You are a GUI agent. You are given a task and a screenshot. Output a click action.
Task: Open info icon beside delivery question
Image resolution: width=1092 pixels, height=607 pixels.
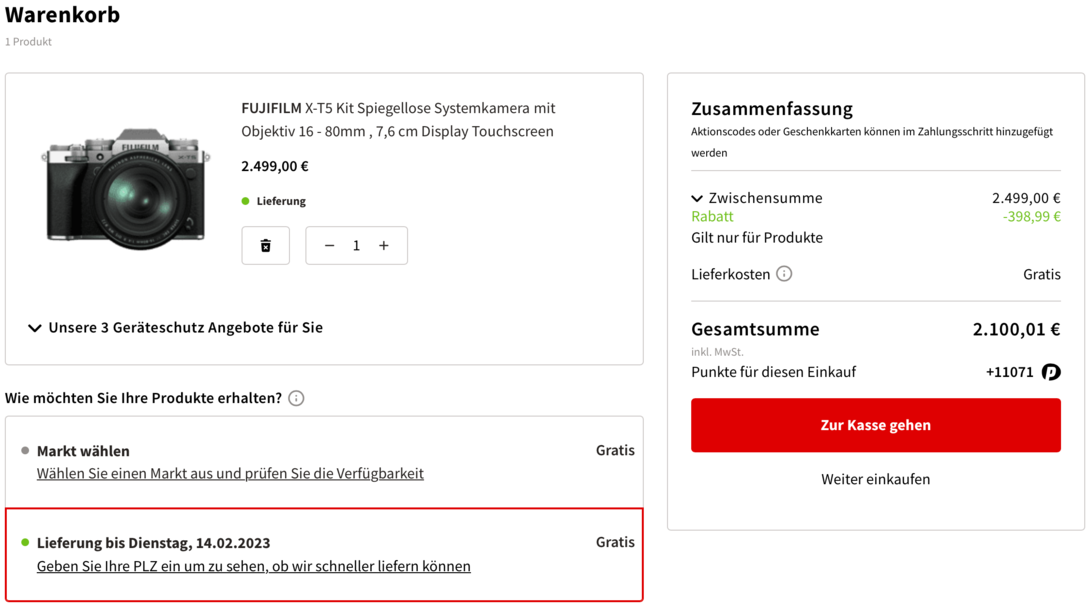(x=296, y=398)
